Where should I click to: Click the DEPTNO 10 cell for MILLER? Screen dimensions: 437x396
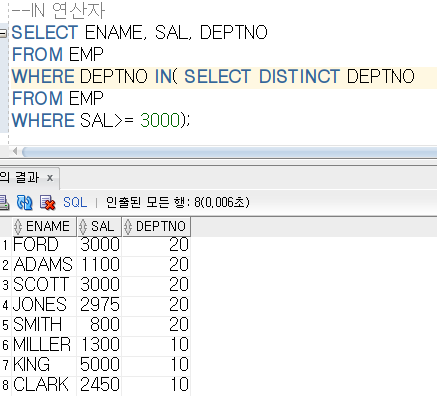tap(156, 345)
